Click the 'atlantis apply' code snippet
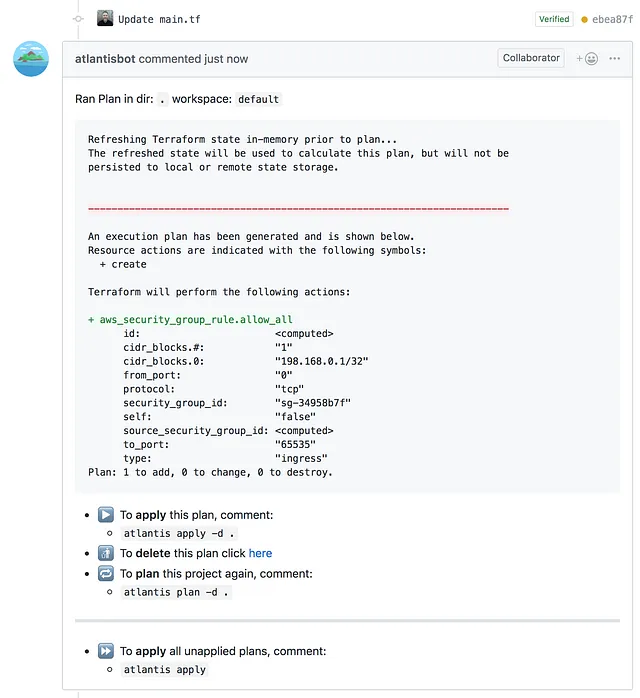640x698 pixels. coord(165,670)
